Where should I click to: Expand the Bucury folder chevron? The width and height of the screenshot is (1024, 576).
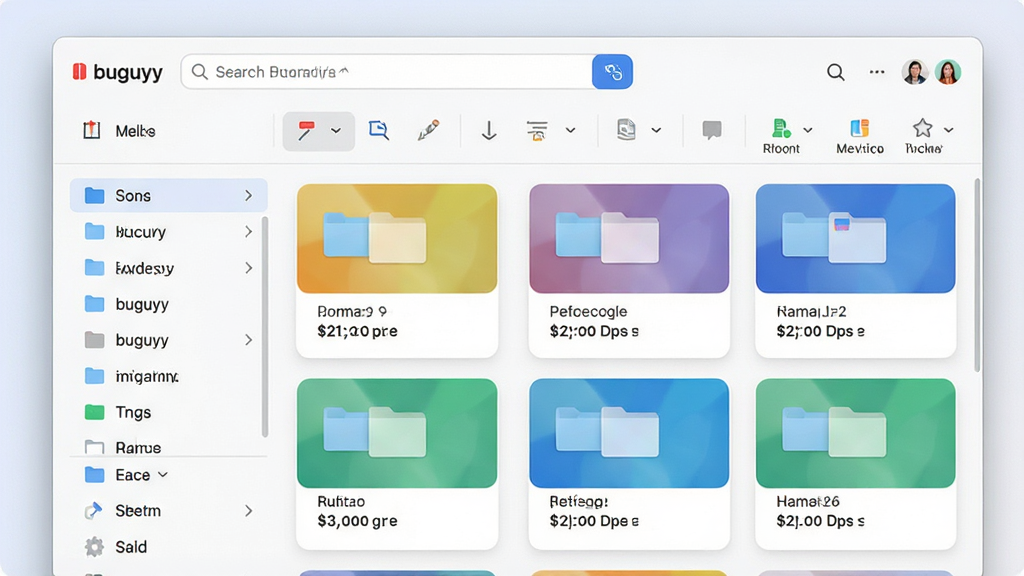pyautogui.click(x=248, y=232)
